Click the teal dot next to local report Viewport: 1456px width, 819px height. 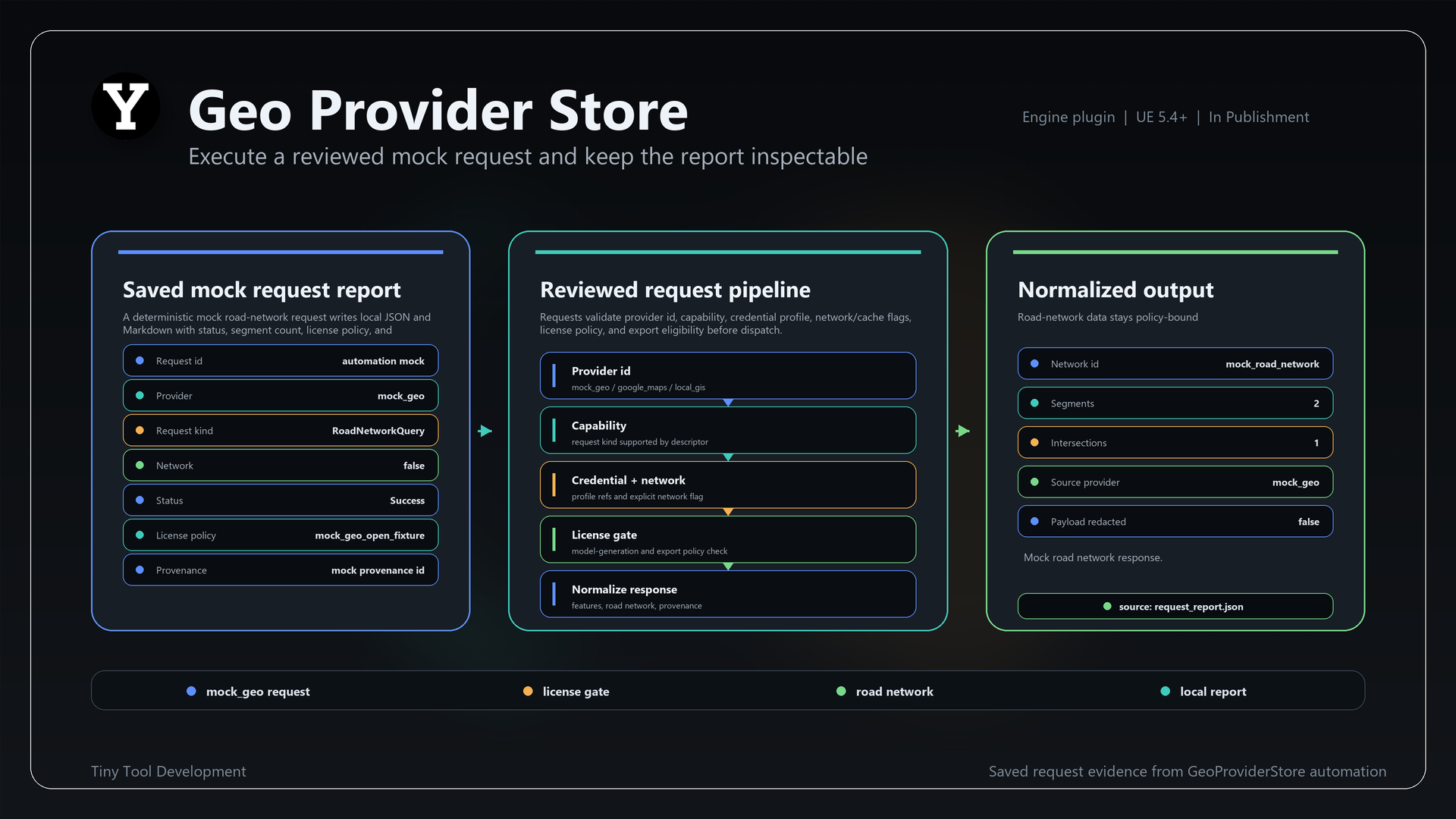pos(1166,692)
